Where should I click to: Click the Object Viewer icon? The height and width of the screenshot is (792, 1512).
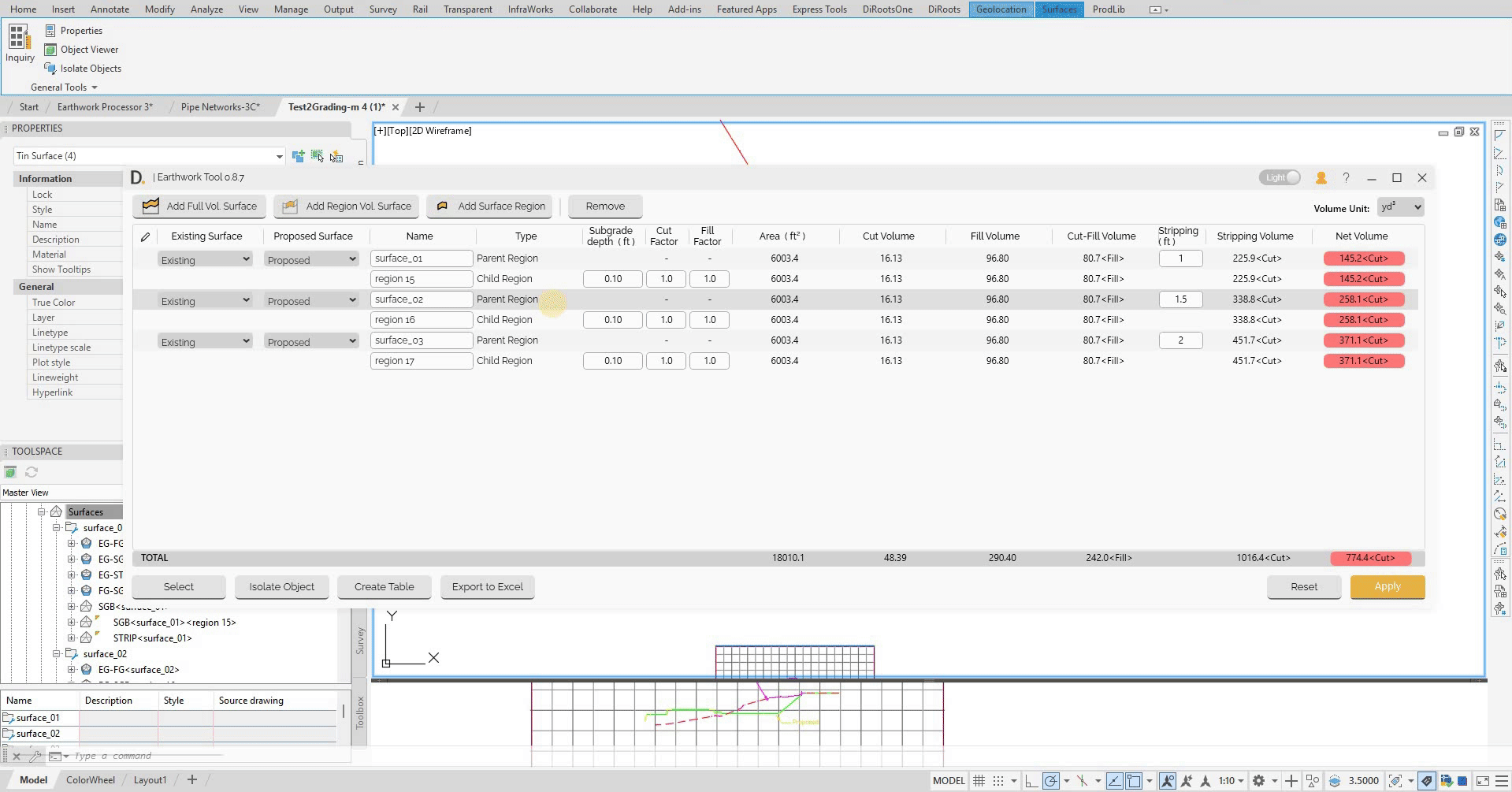click(x=50, y=50)
